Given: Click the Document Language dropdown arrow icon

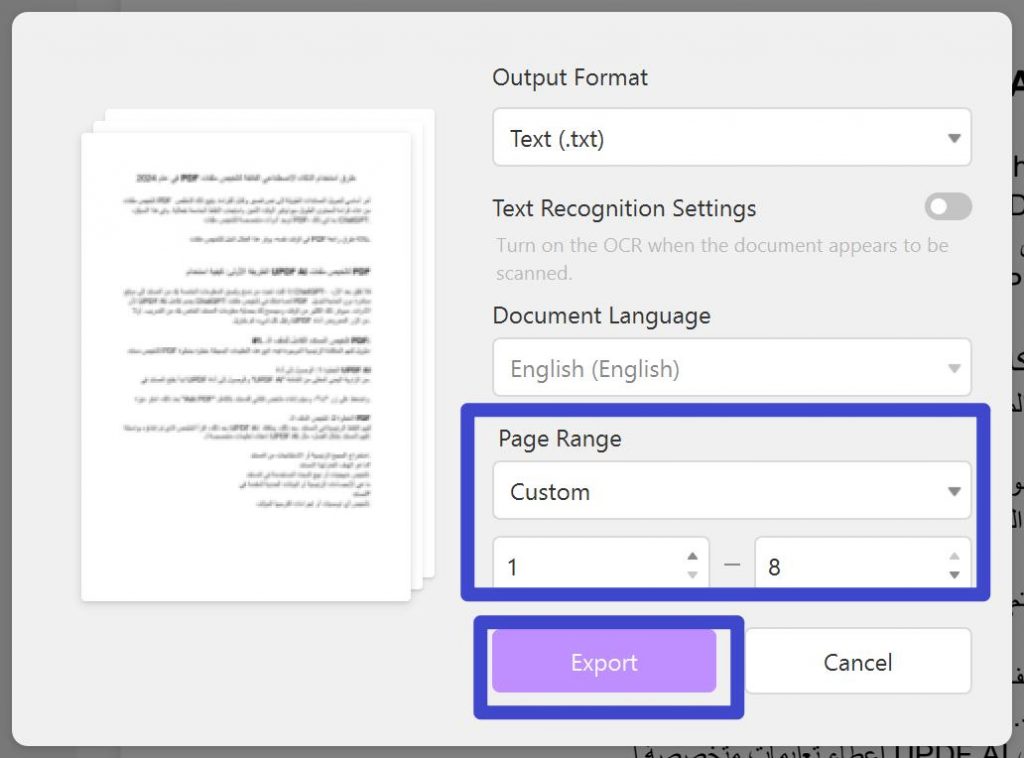Looking at the screenshot, I should [x=952, y=368].
